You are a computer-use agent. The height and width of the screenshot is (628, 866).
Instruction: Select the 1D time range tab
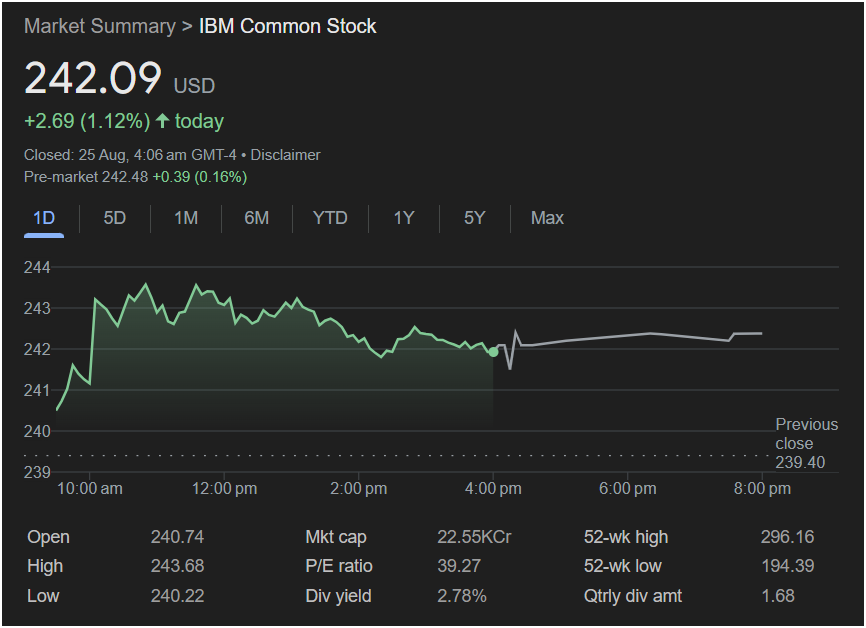[44, 218]
